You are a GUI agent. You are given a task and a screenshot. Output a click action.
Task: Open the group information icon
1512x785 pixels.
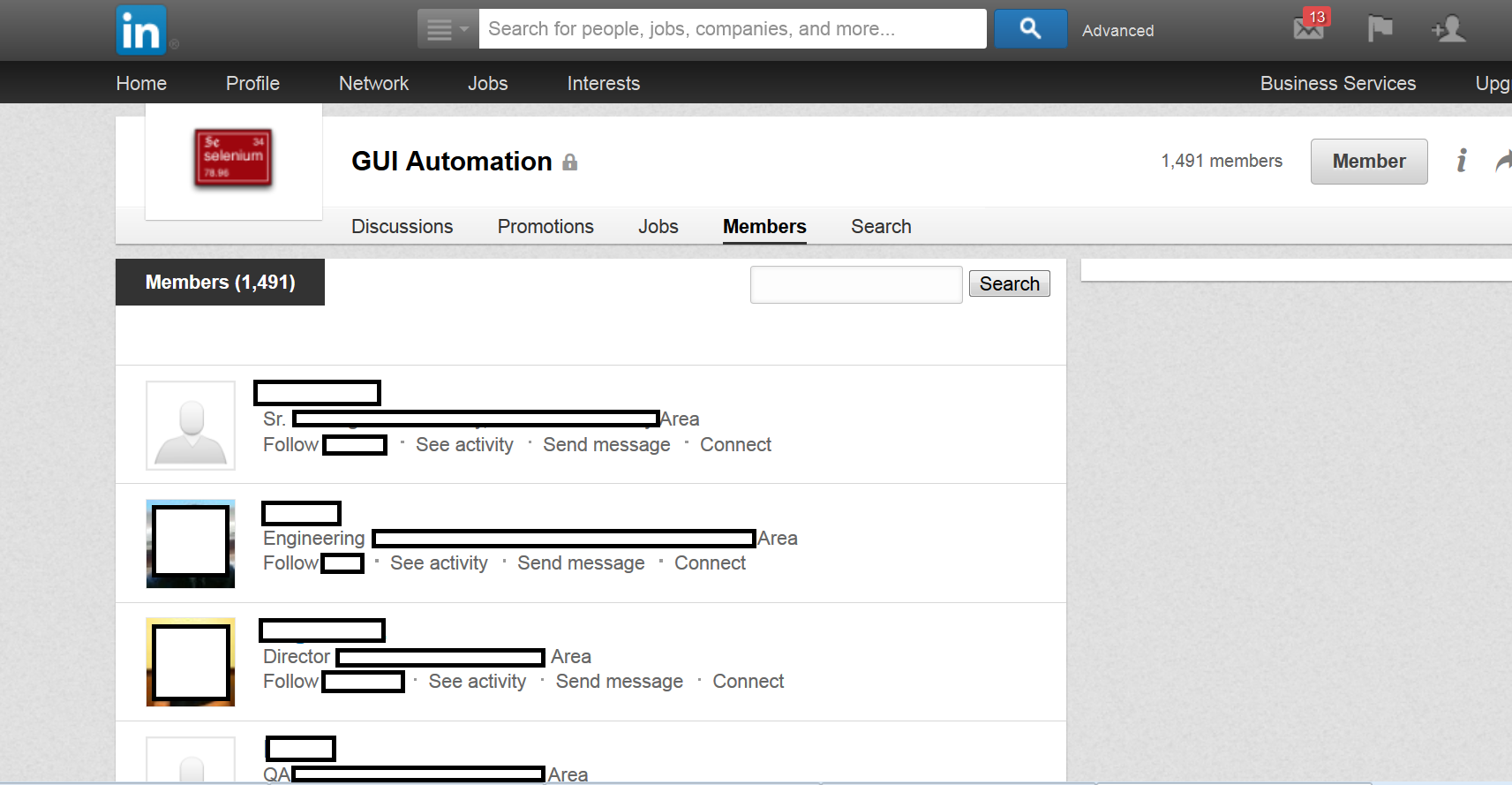point(1463,161)
